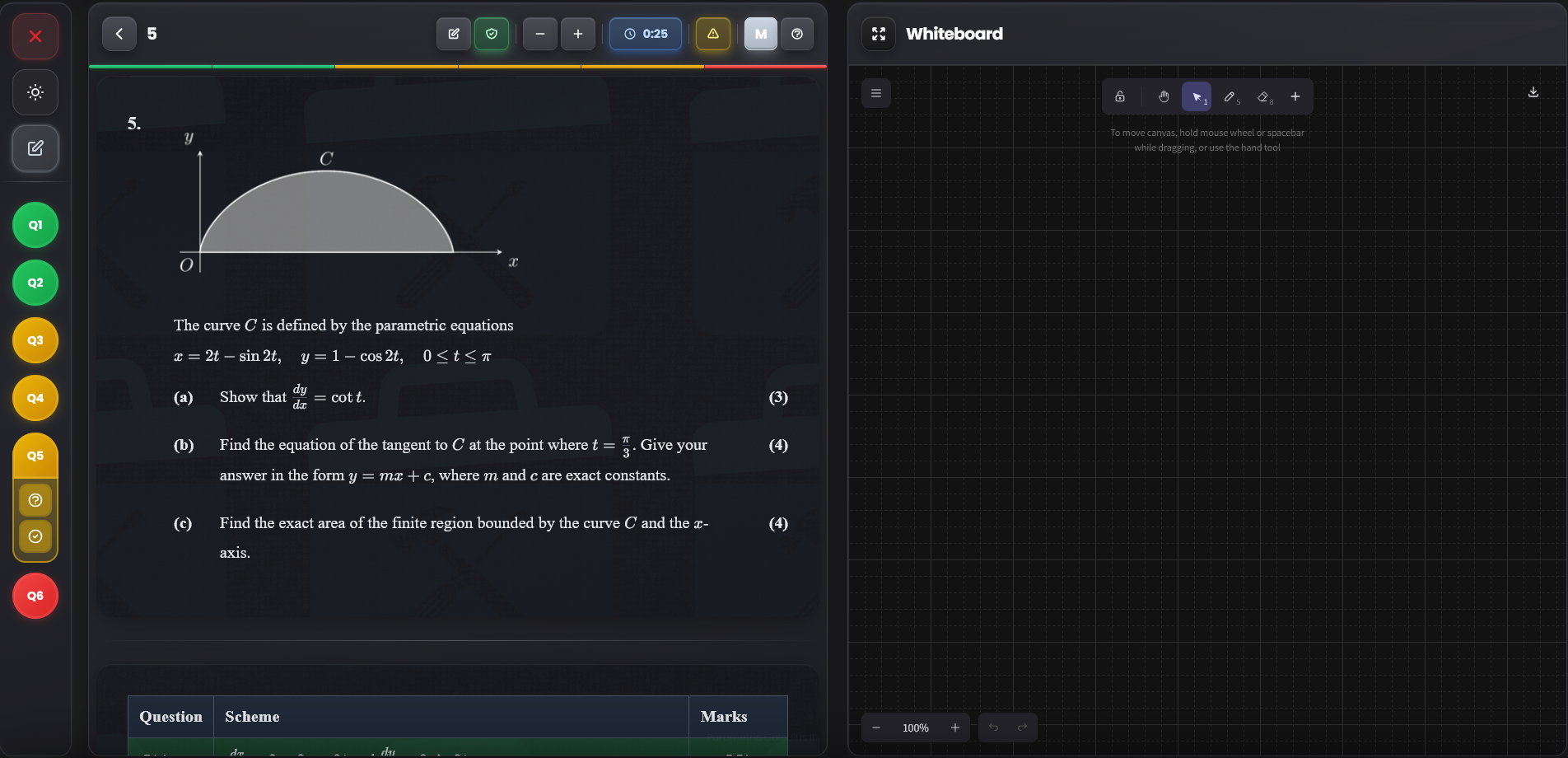This screenshot has height=758, width=1568.
Task: Toggle the yellow warning flag for this question
Action: point(712,34)
